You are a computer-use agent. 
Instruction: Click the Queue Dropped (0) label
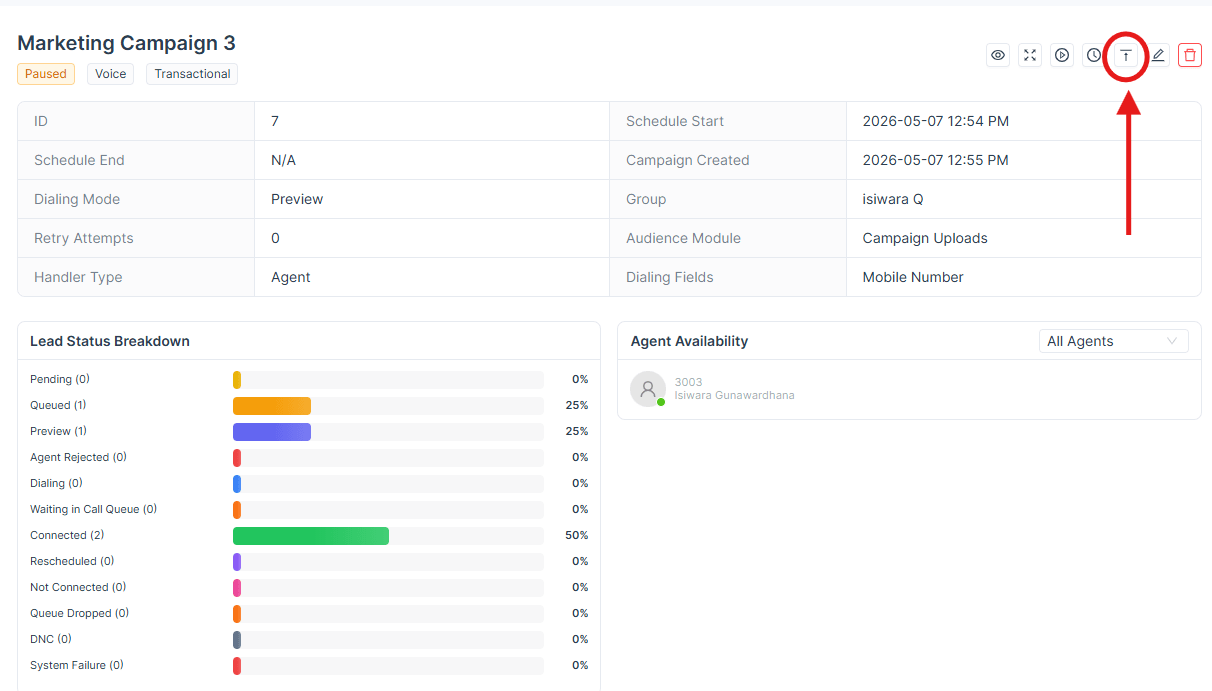point(79,613)
